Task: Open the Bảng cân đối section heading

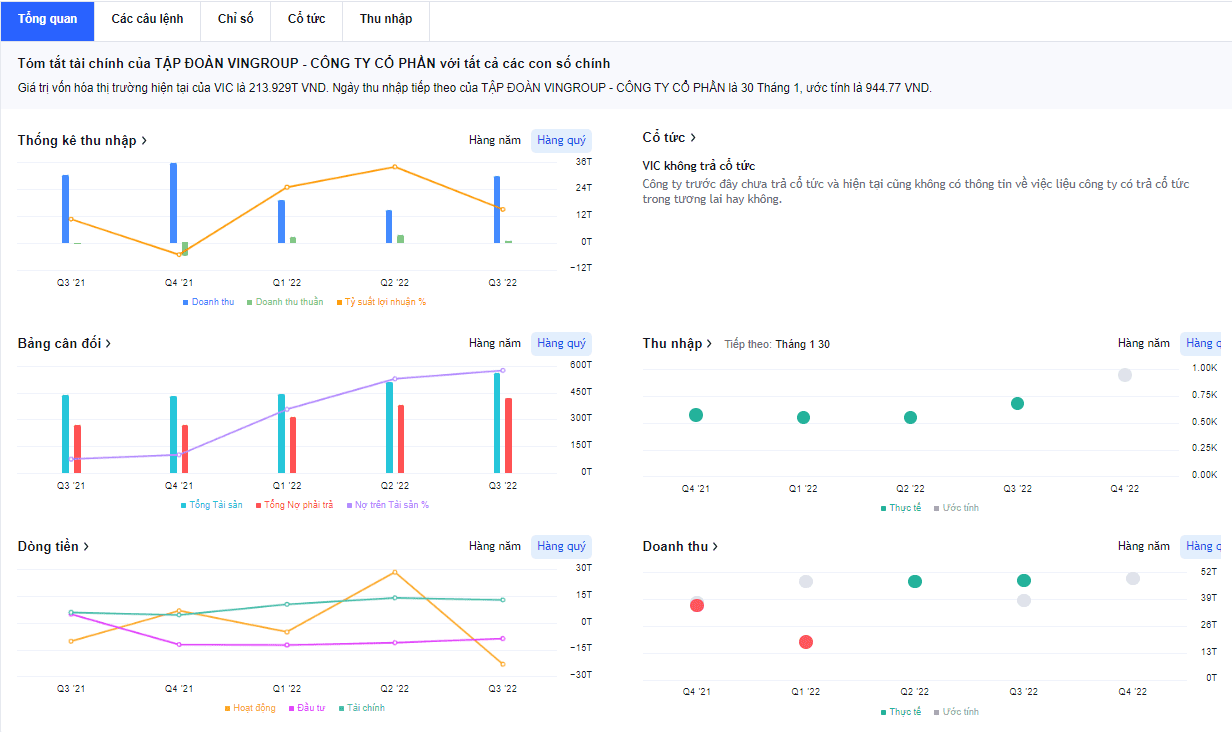Action: [x=64, y=343]
